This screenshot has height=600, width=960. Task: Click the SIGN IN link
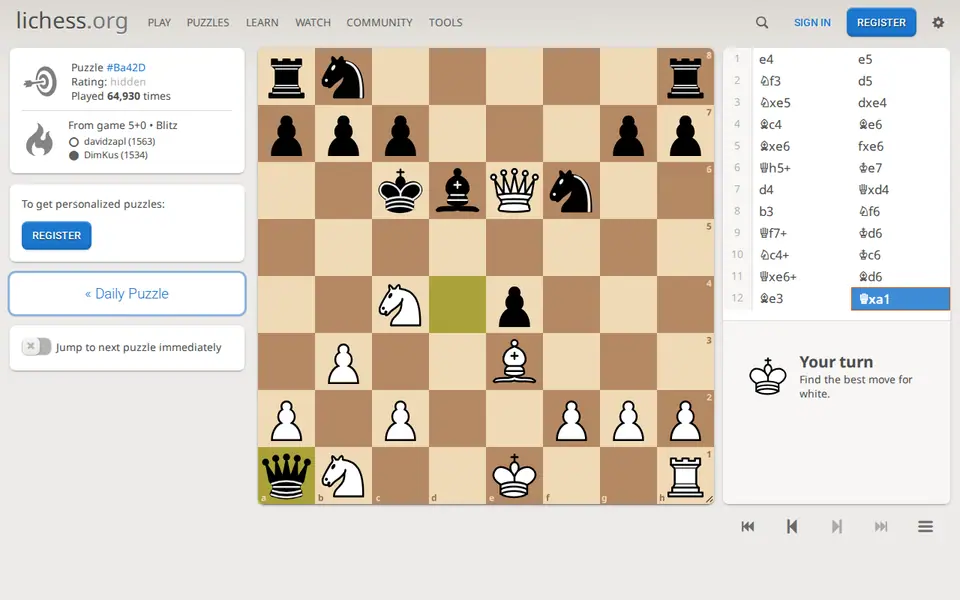[812, 23]
